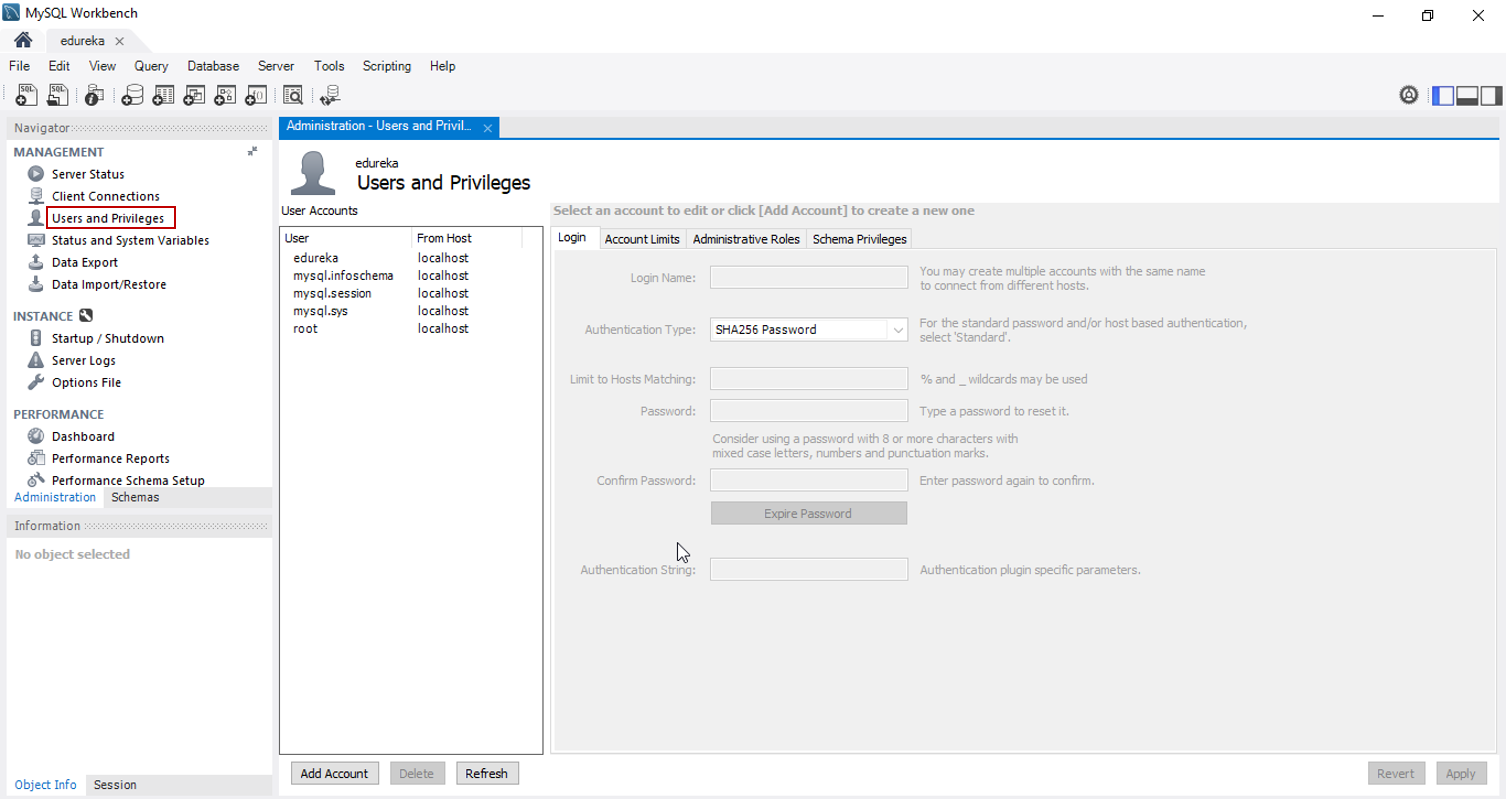Viewport: 1506px width, 799px height.
Task: Create a new schema icon
Action: 132,95
